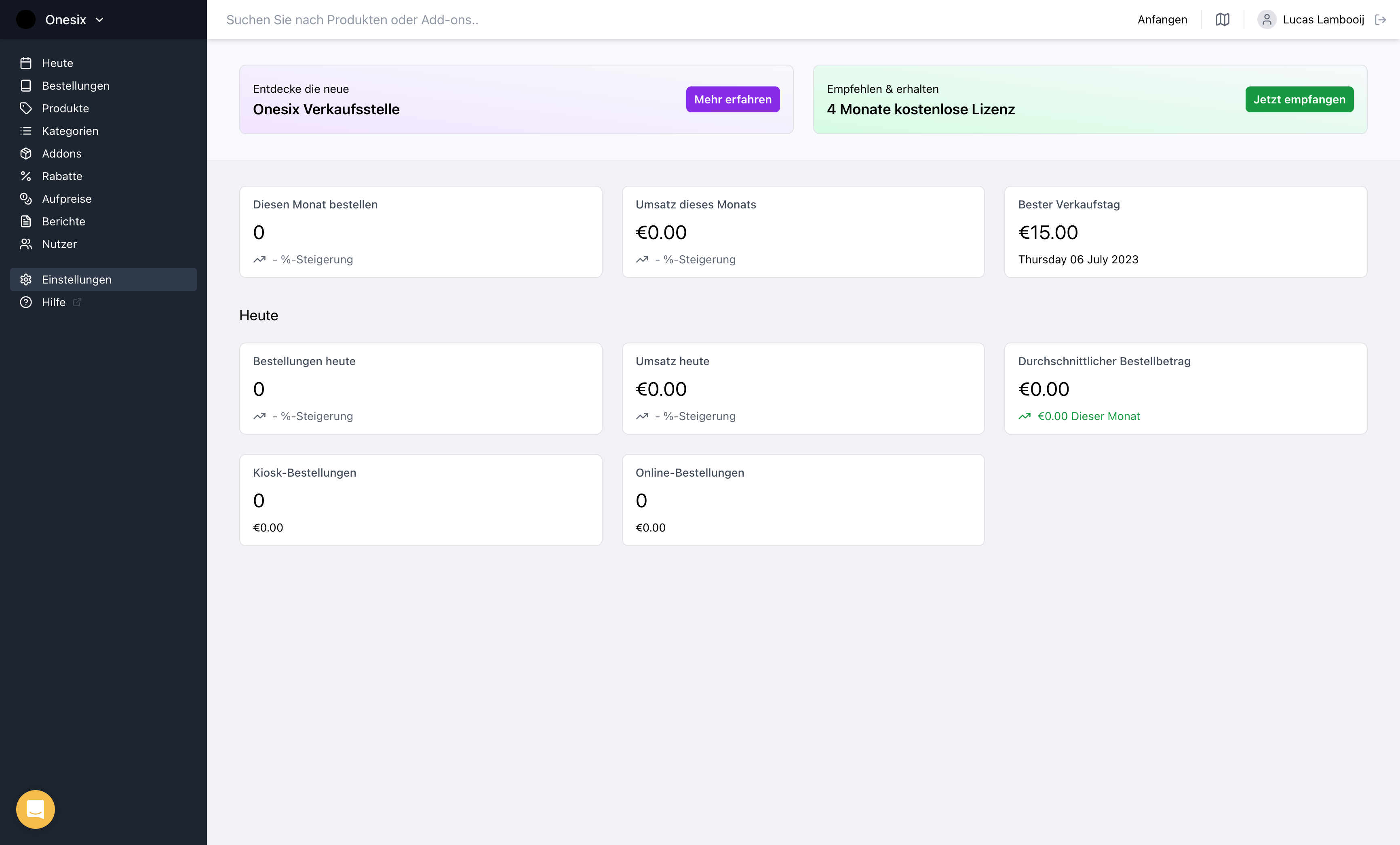The height and width of the screenshot is (845, 1400).
Task: Click trend icon in Bestellungen heute card
Action: 259,416
